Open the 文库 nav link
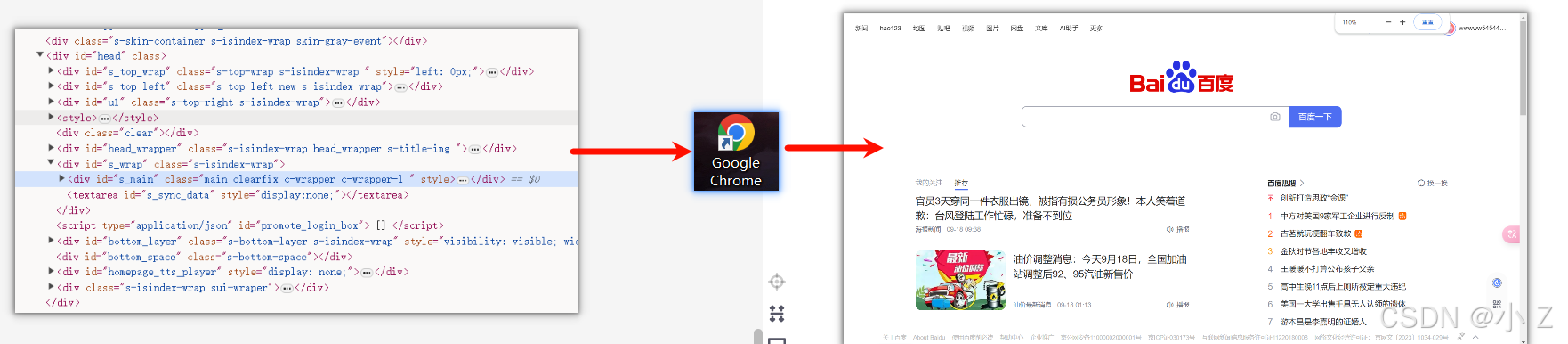Screen dimensions: 1568x344 tap(1041, 29)
